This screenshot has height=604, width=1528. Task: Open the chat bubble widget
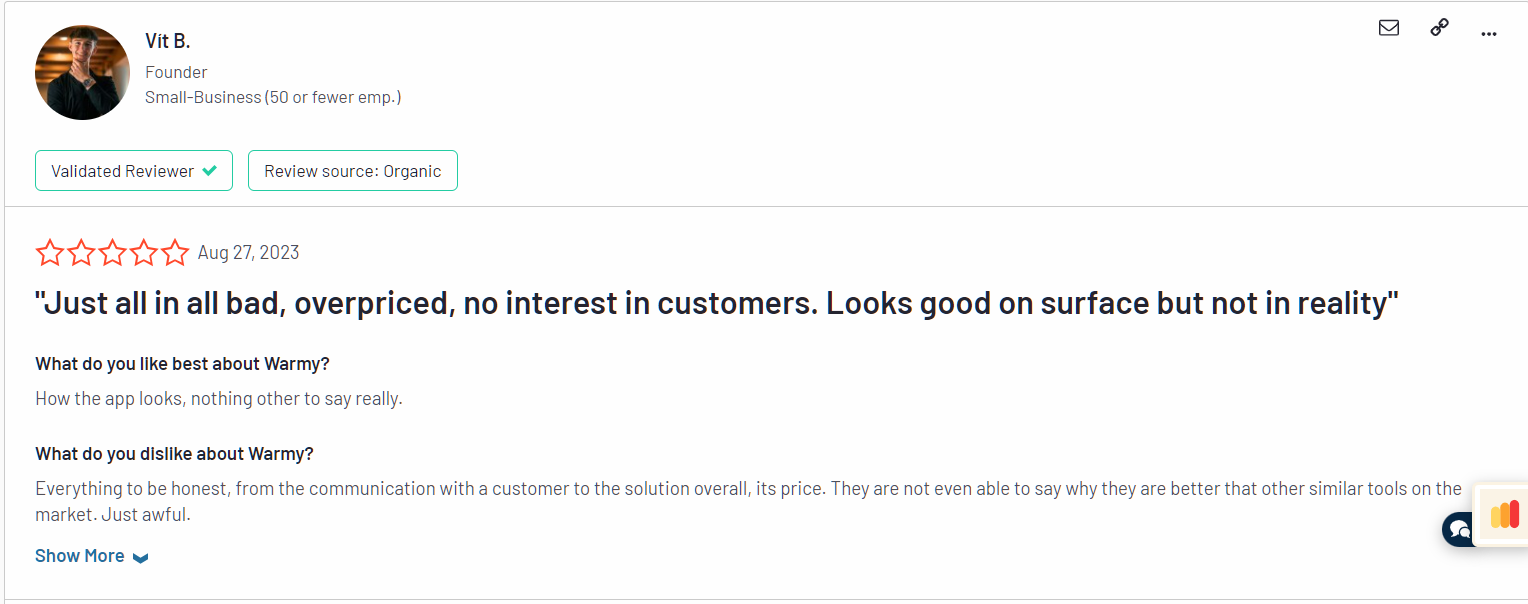click(1459, 528)
